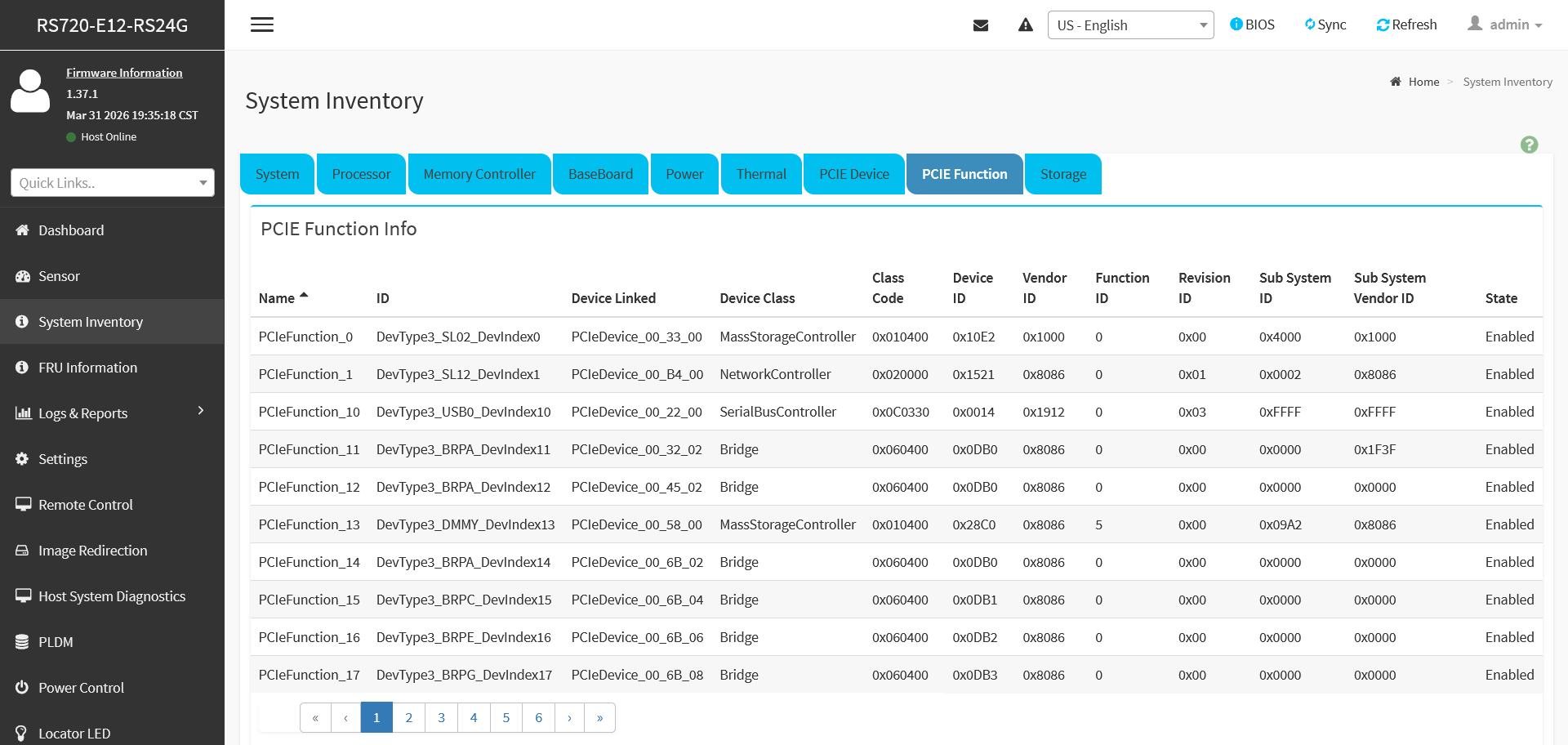1568x745 pixels.
Task: Expand the Logs & Reports submenu
Action: click(112, 413)
